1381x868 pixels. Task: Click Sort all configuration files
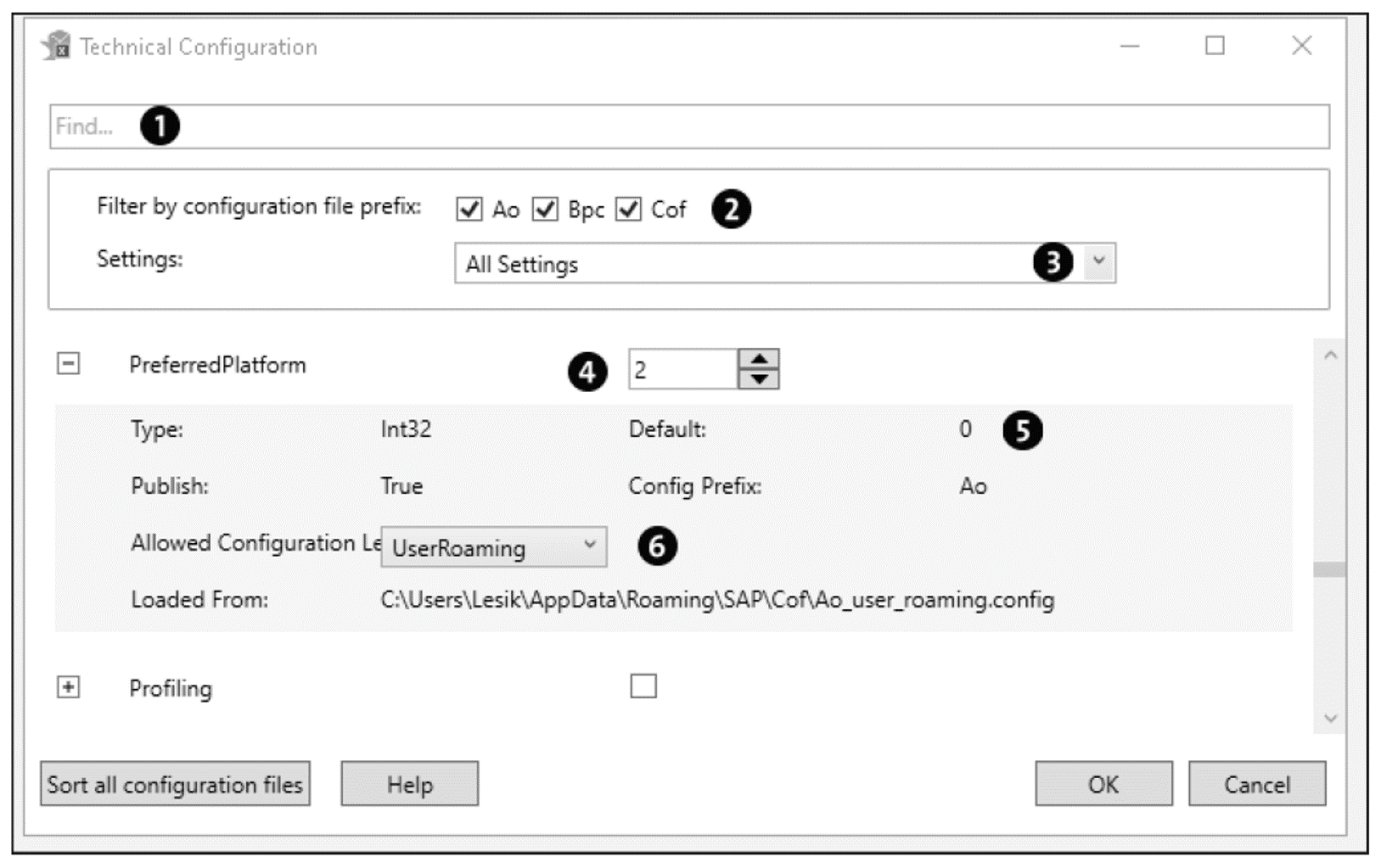[176, 785]
